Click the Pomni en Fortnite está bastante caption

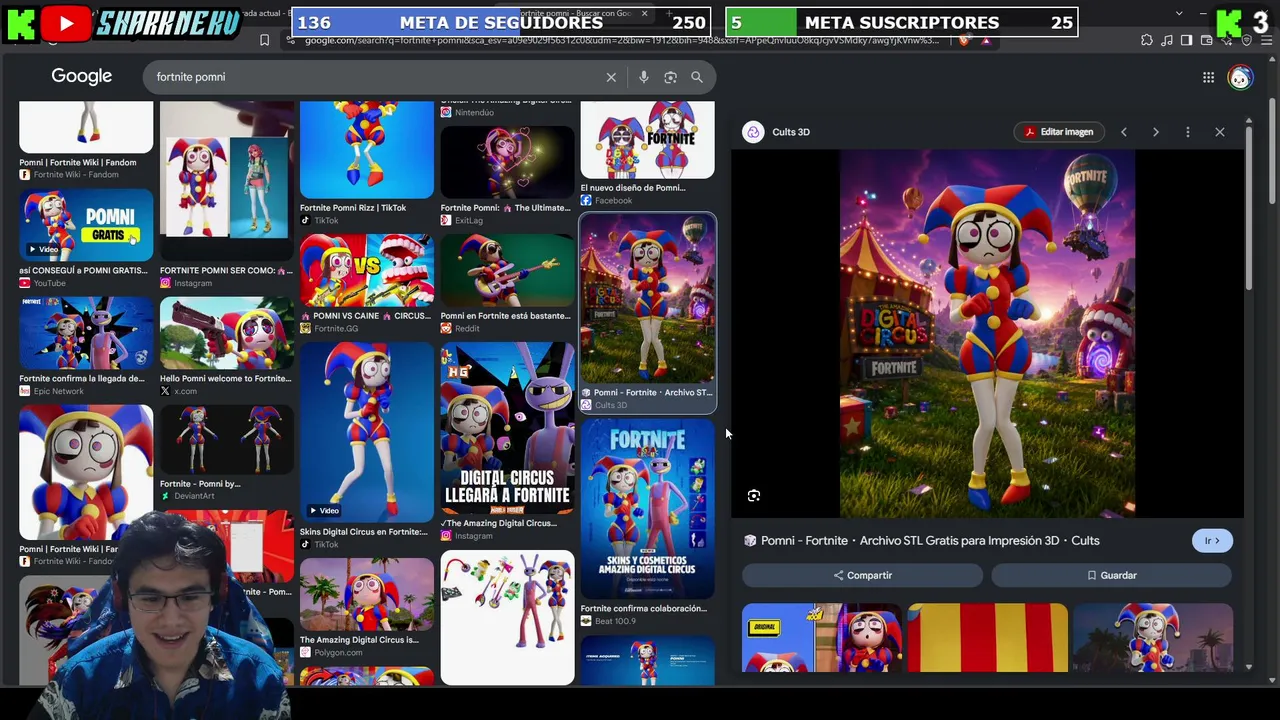pos(506,316)
